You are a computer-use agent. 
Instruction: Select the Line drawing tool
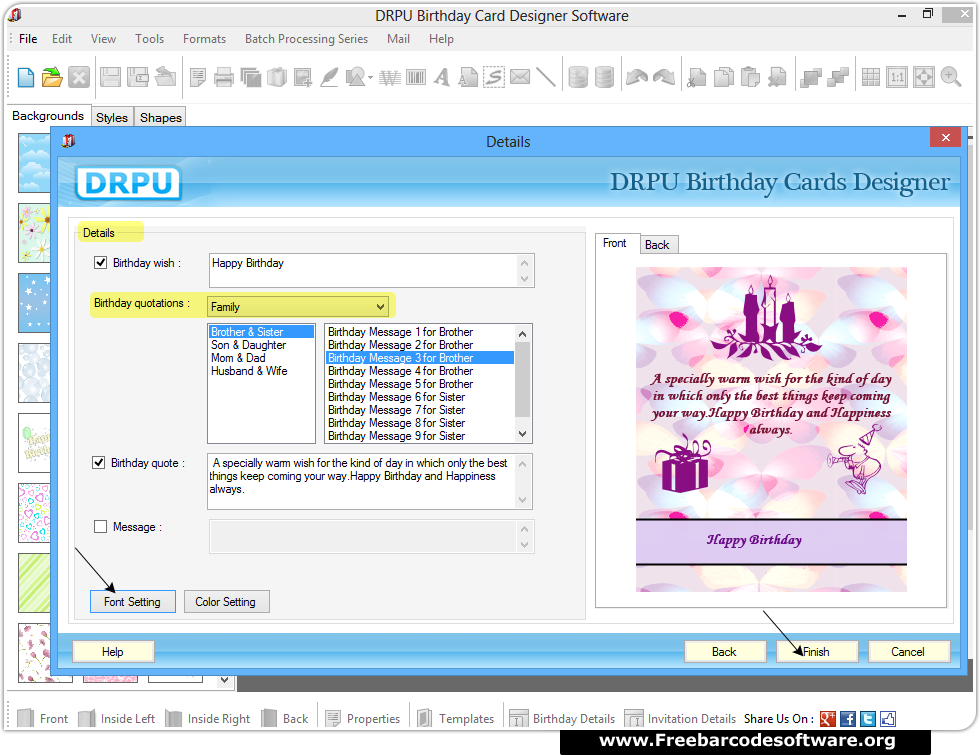[546, 78]
